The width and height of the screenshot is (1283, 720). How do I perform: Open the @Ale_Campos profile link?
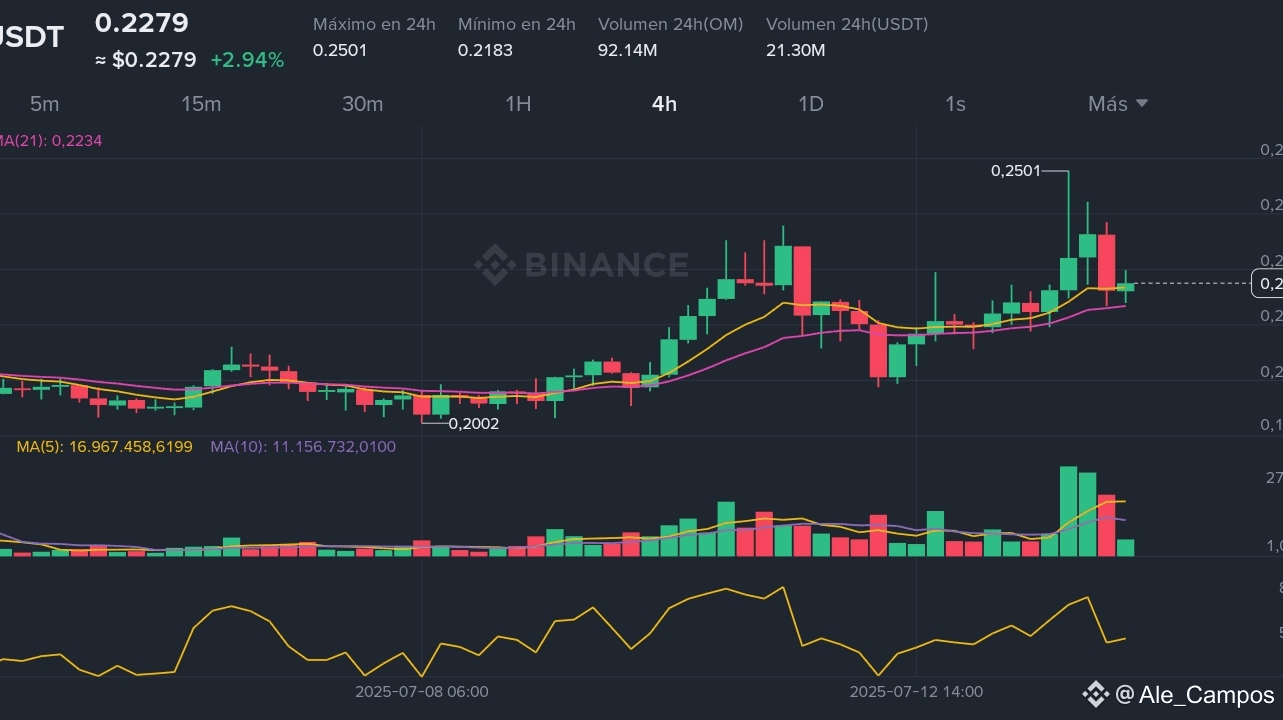click(x=1194, y=695)
